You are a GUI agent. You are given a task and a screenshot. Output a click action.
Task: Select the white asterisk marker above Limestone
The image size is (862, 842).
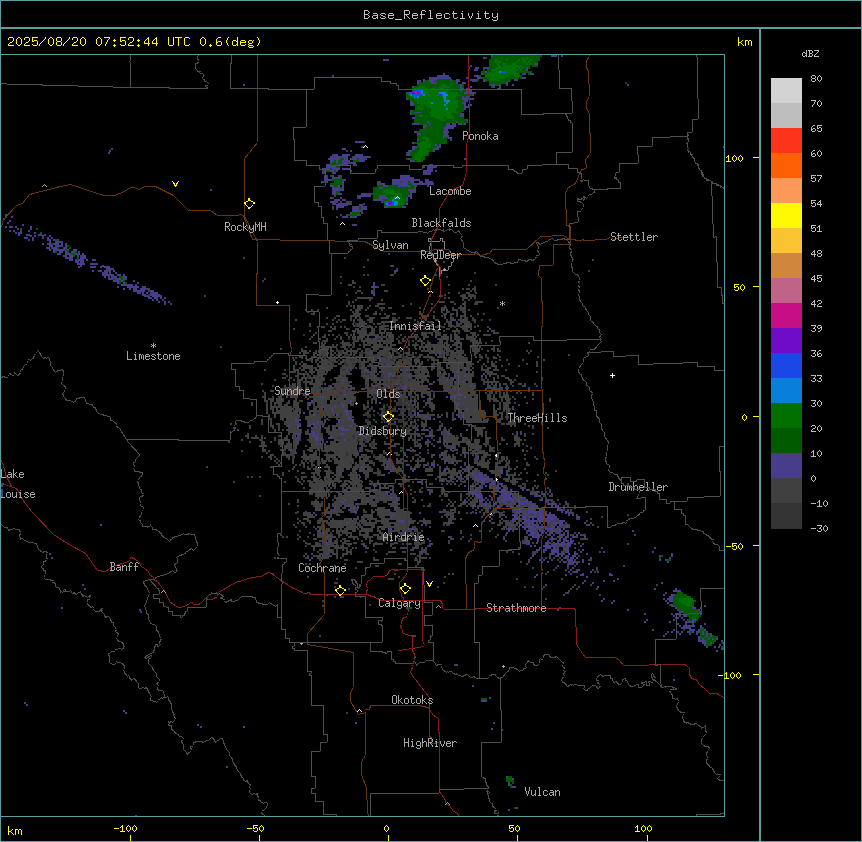click(x=153, y=346)
